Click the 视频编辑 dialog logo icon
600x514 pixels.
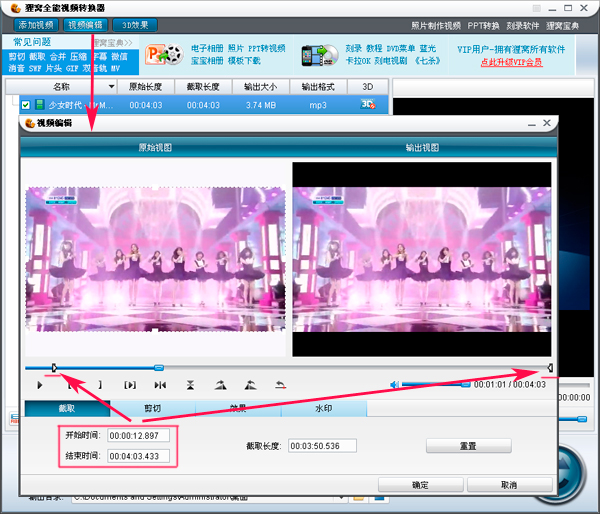[29, 123]
